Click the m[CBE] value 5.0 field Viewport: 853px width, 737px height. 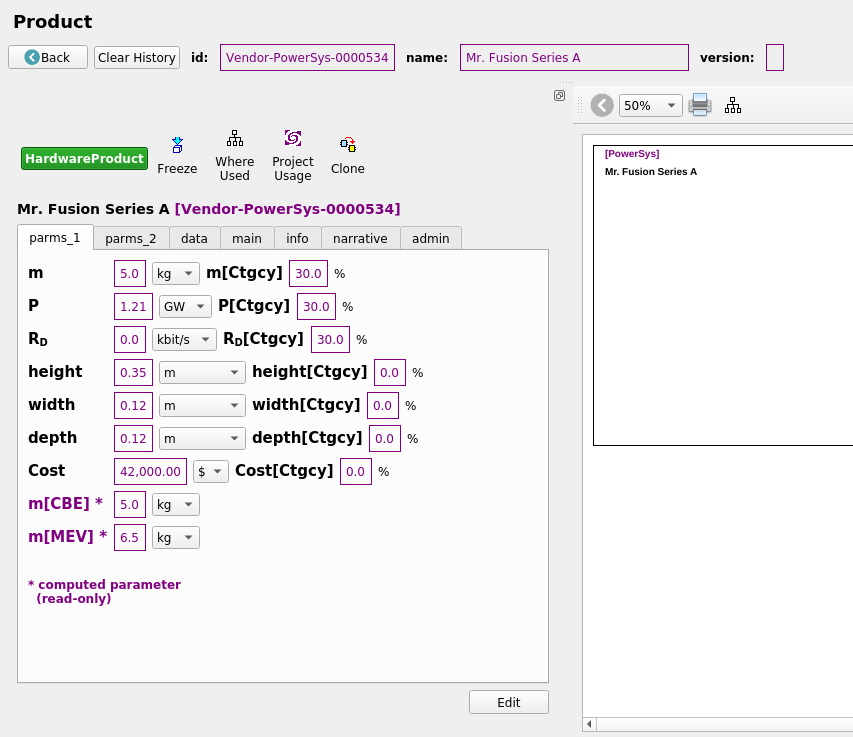[129, 505]
